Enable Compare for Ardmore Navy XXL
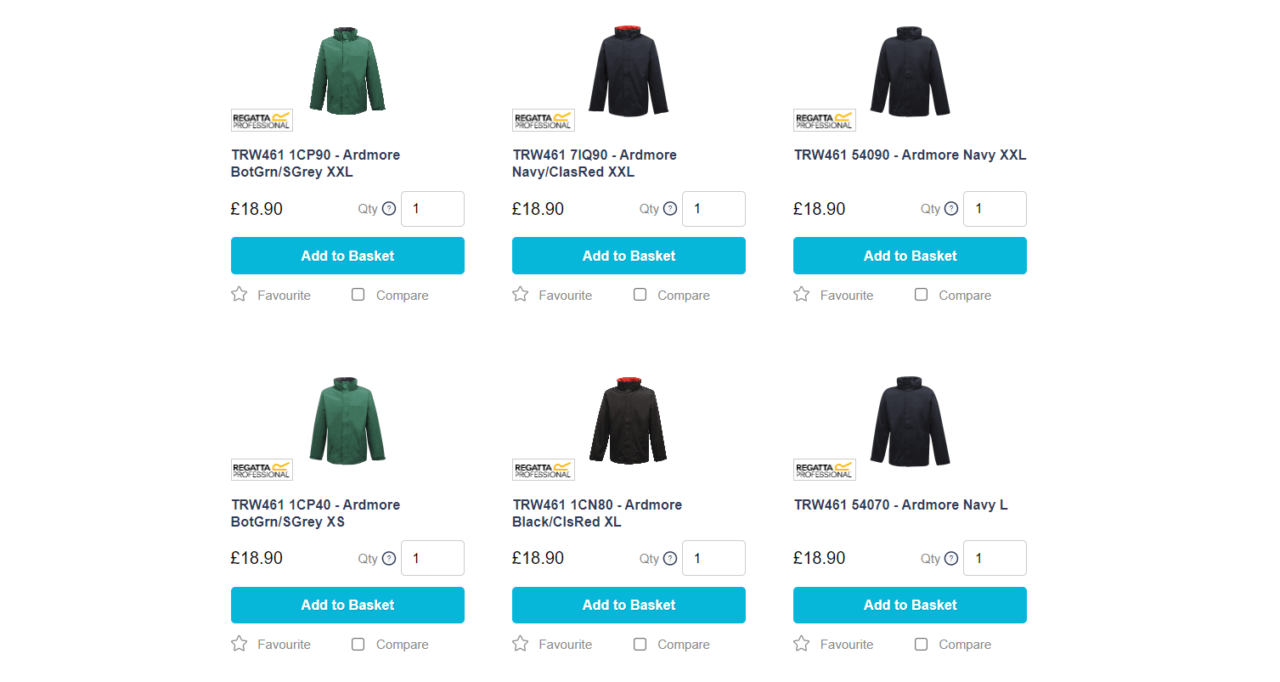This screenshot has height=682, width=1280. 921,294
